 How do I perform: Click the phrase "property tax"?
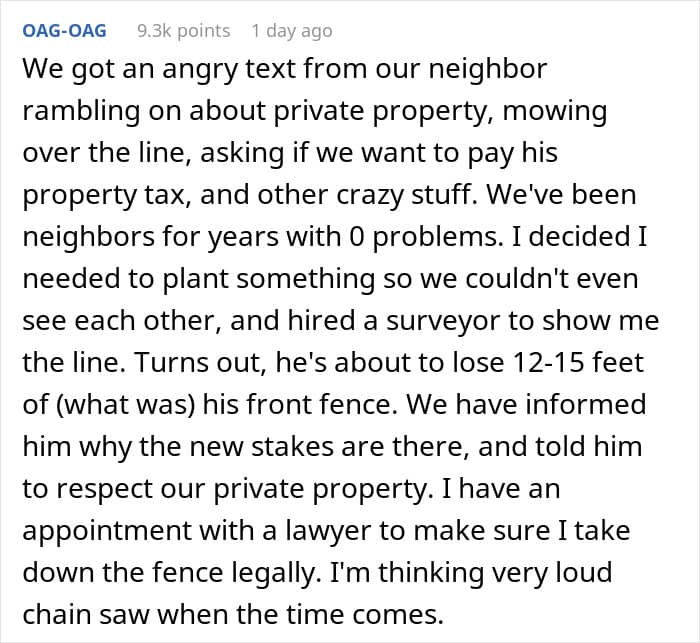104,195
